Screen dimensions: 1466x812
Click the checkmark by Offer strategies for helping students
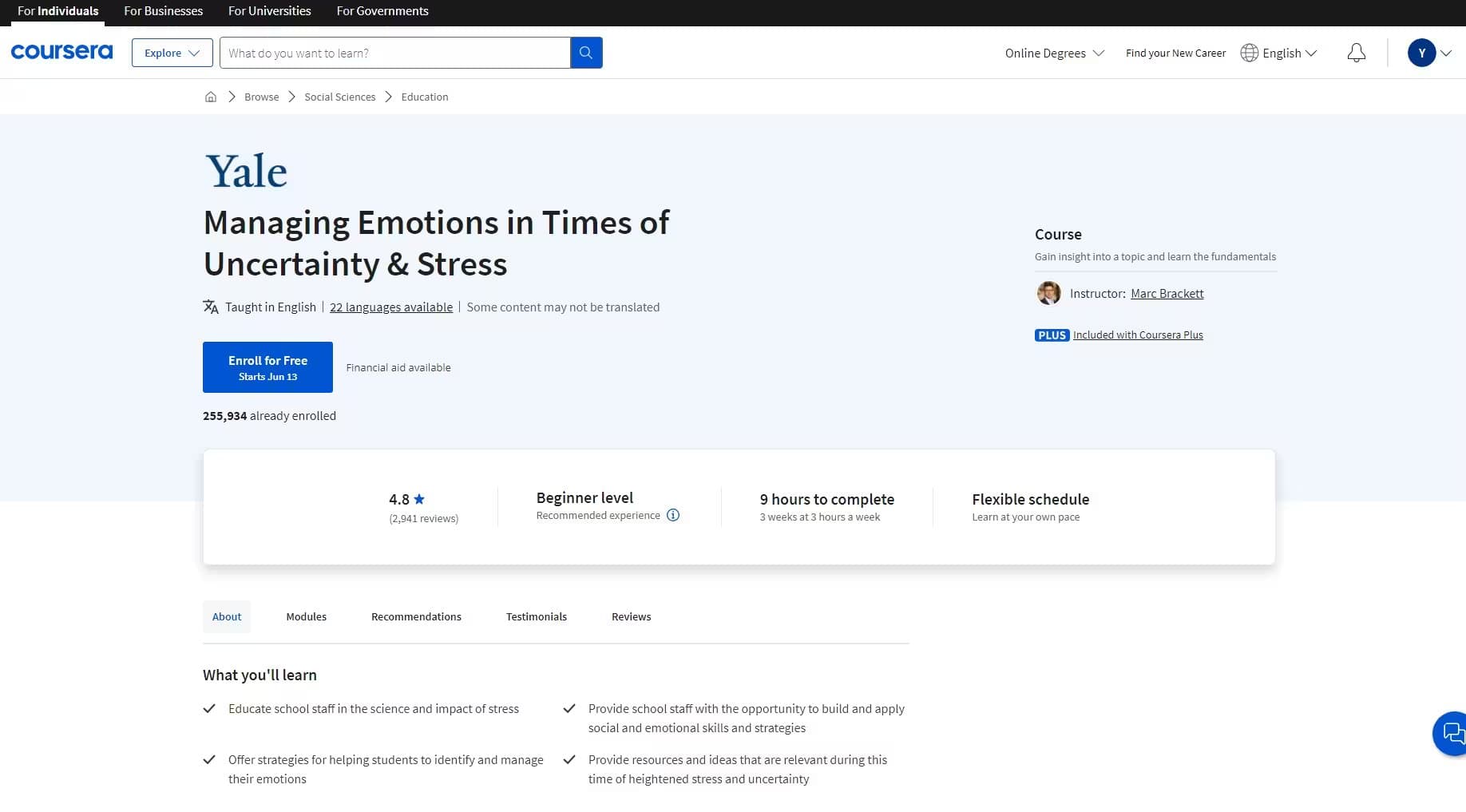(209, 759)
